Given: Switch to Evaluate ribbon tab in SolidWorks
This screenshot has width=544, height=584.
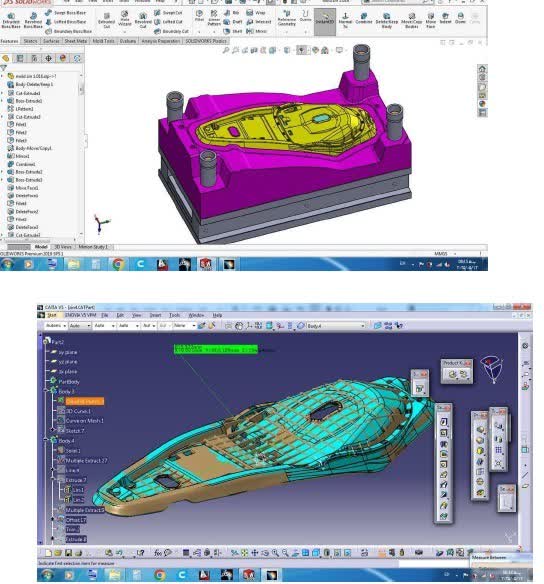Looking at the screenshot, I should tap(128, 41).
